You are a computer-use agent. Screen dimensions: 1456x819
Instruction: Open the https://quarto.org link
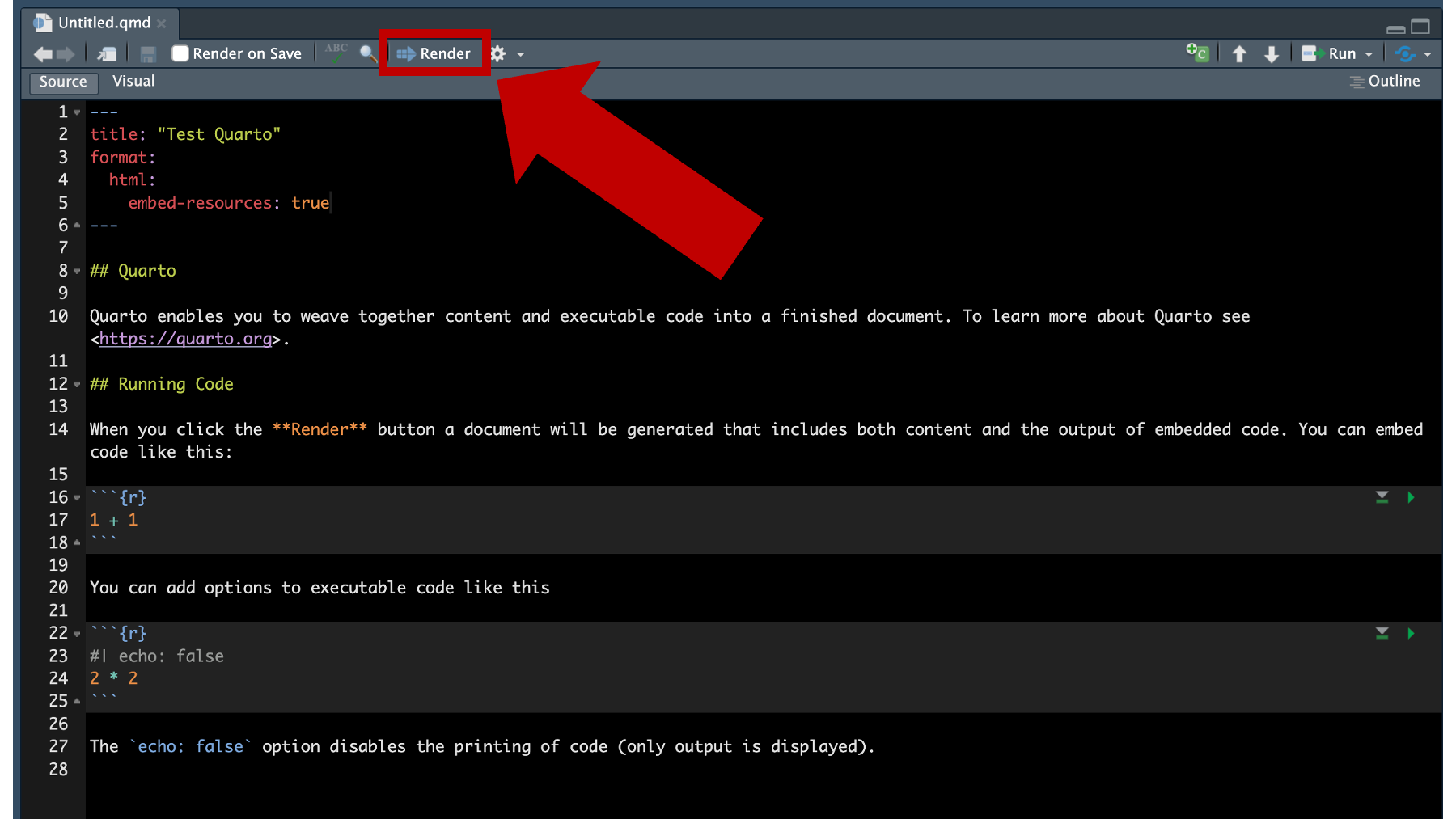coord(185,339)
